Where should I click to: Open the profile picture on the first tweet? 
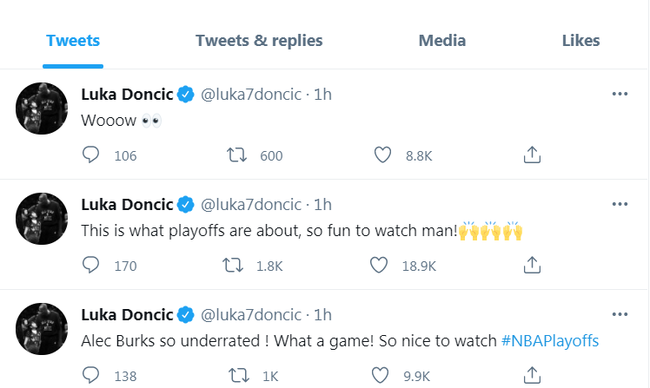[41, 109]
